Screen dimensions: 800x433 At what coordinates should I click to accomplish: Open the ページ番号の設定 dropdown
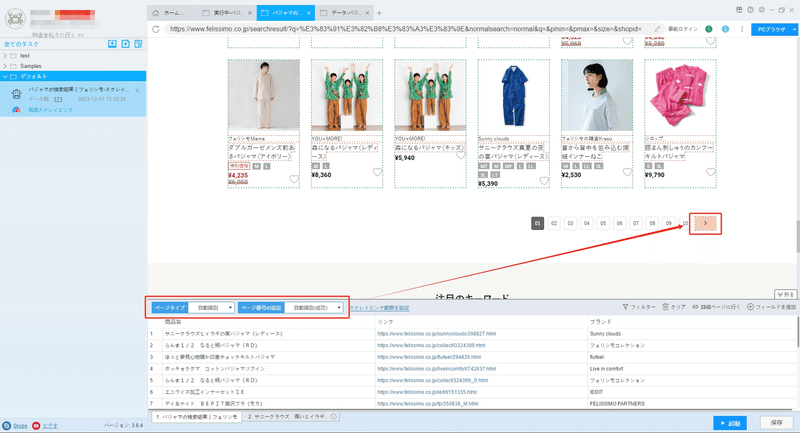(313, 308)
